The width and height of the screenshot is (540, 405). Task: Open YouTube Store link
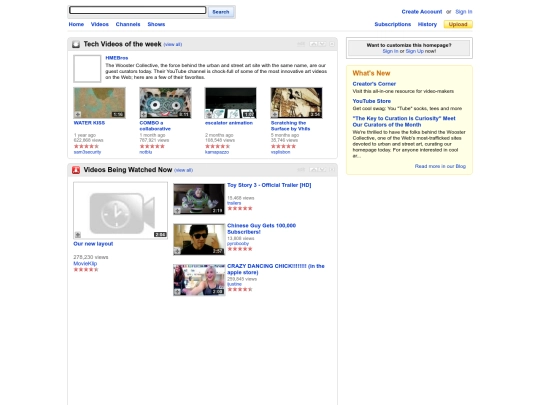coord(372,101)
